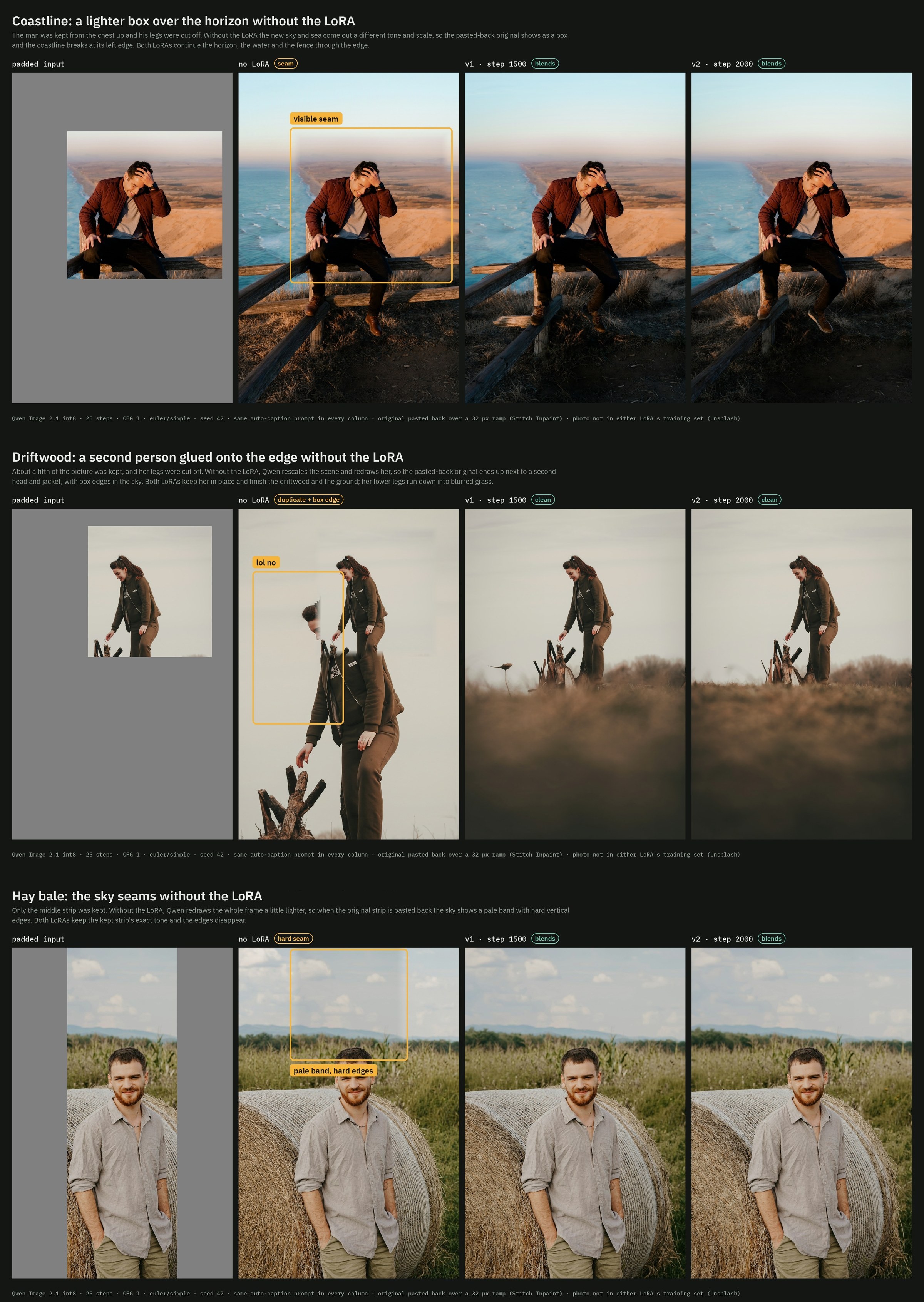Click the Driftwood section heading
The height and width of the screenshot is (1302, 924).
click(208, 457)
